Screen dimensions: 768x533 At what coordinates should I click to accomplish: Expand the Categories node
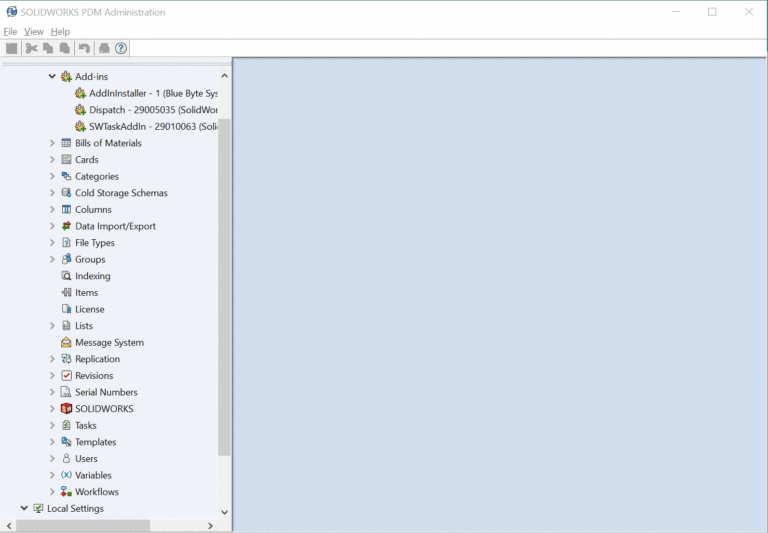tap(52, 176)
